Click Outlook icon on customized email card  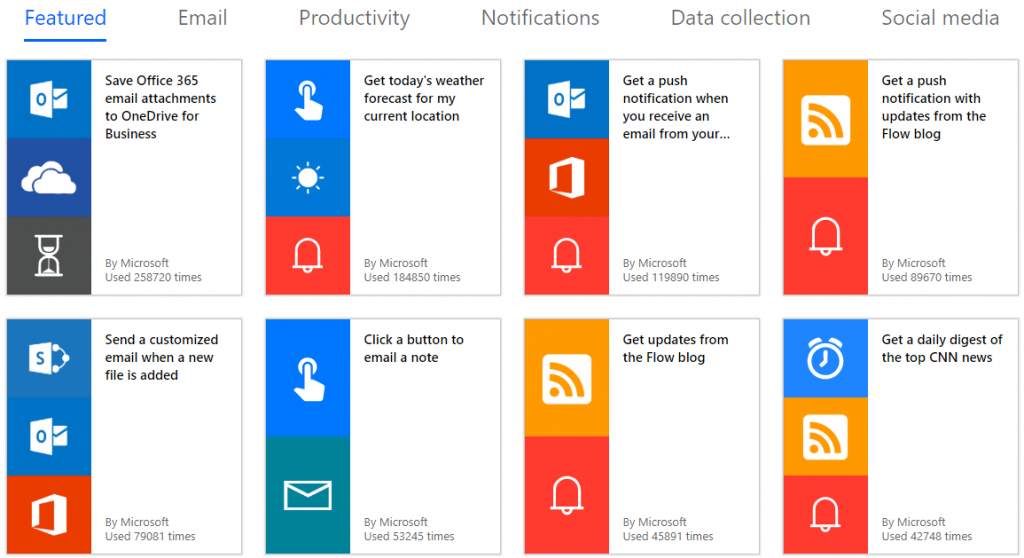coord(49,436)
